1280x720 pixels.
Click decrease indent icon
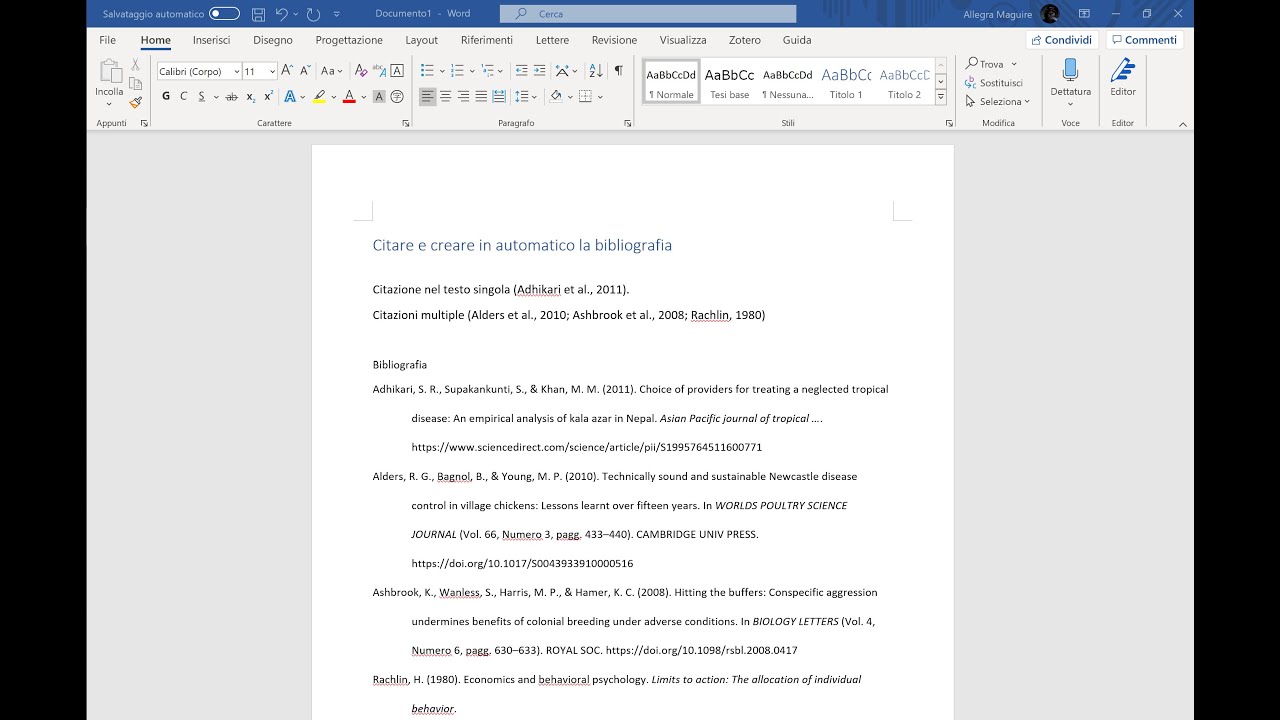[x=521, y=71]
